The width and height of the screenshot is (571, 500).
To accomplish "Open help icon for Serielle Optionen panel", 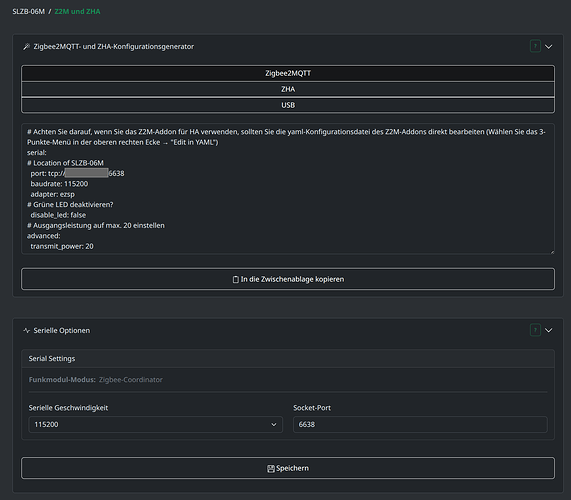I will click(535, 330).
